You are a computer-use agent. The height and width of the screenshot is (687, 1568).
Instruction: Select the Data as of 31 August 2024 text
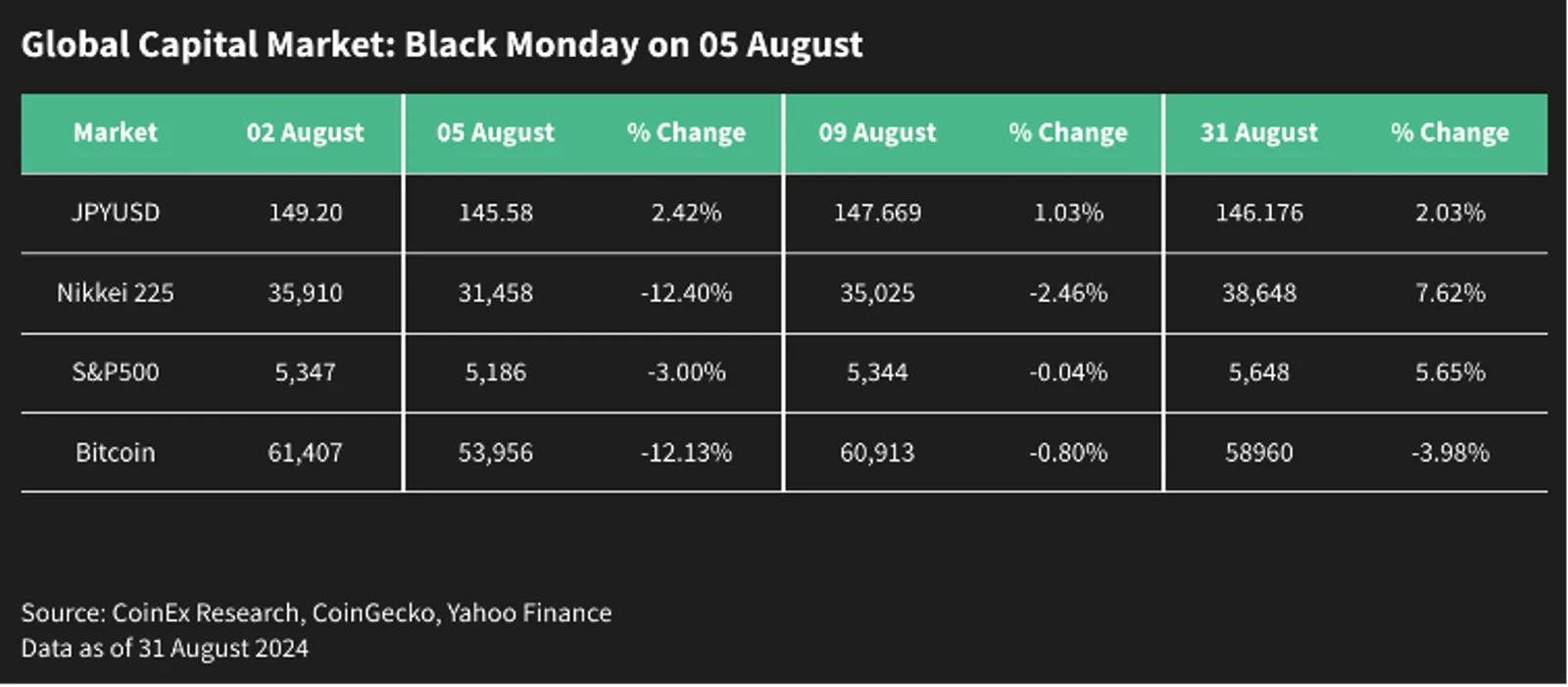point(165,649)
